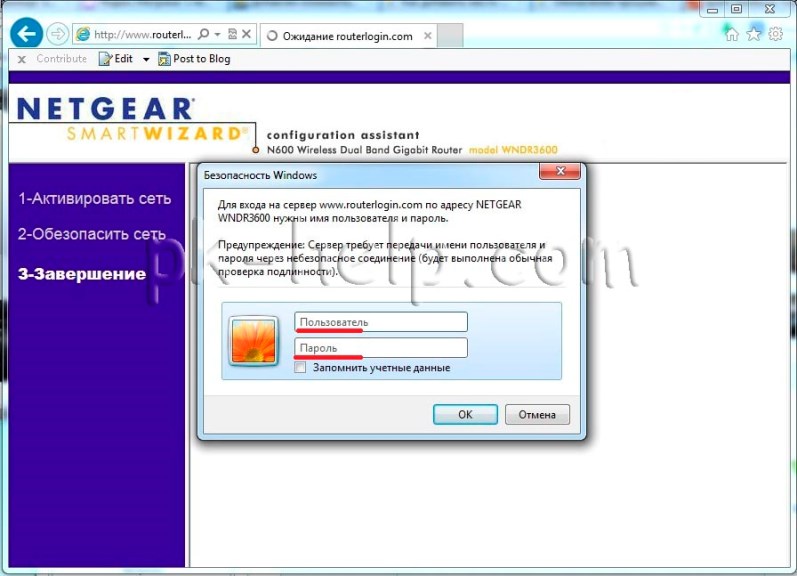
Task: Select step "3-Завершение" in sidebar
Action: (82, 274)
